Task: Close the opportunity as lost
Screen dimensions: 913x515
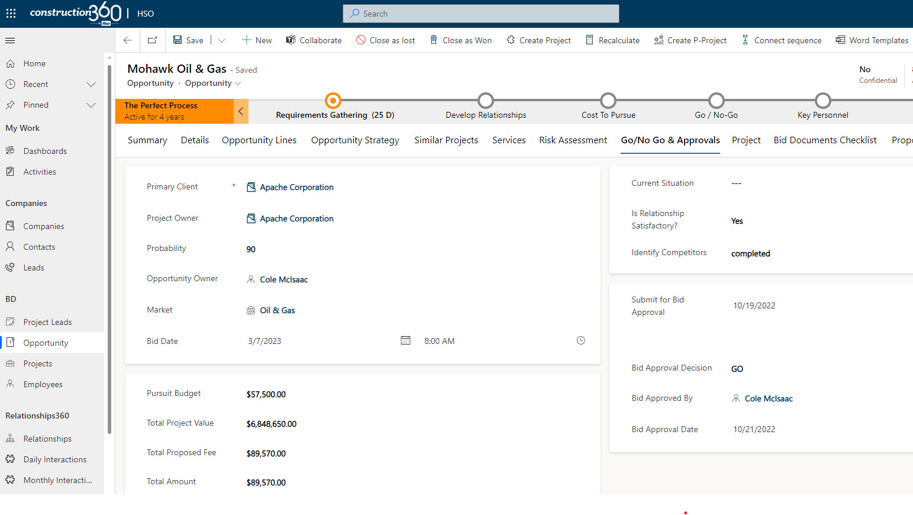Action: (x=385, y=40)
